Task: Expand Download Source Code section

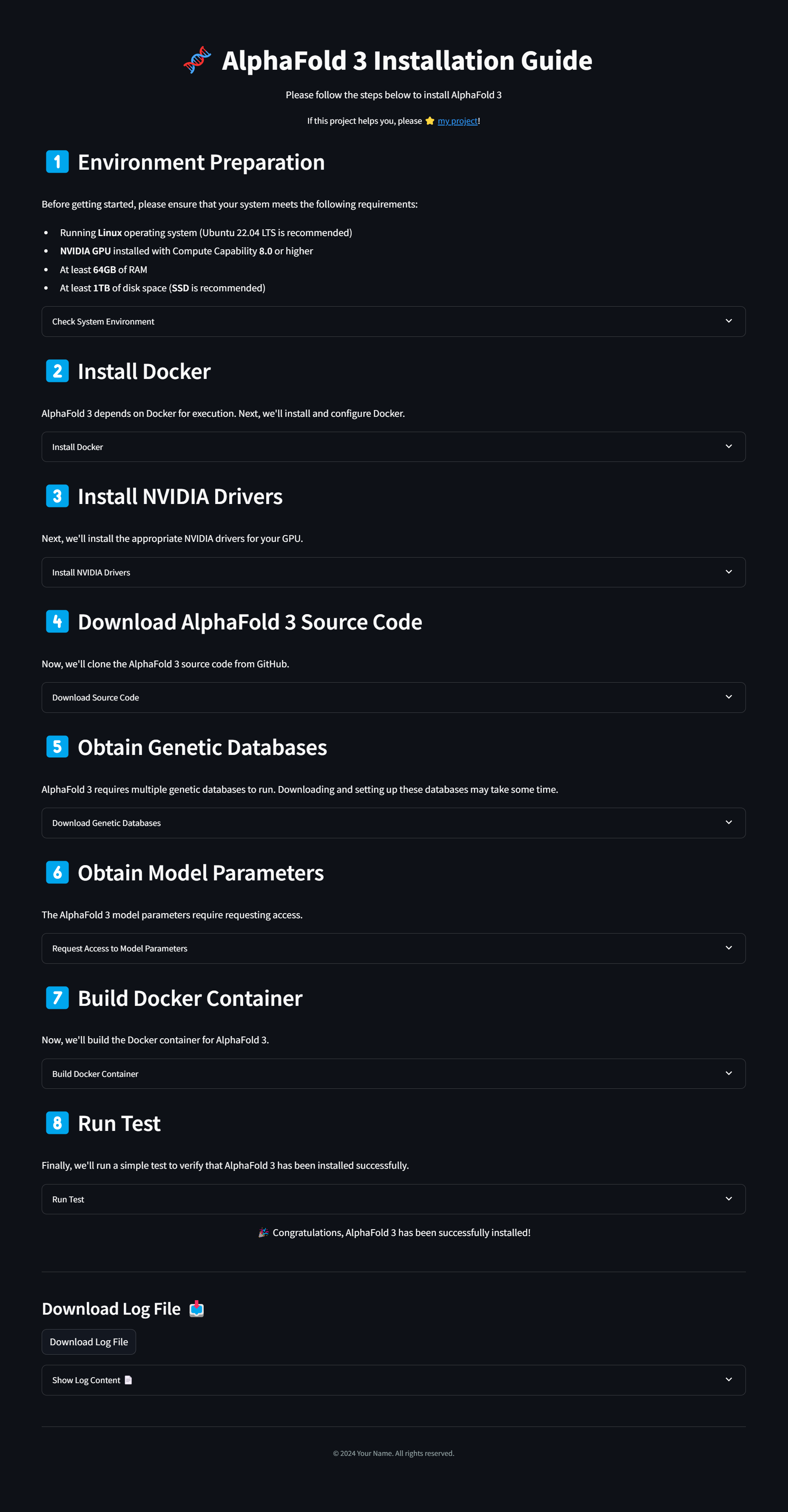Action: [393, 697]
